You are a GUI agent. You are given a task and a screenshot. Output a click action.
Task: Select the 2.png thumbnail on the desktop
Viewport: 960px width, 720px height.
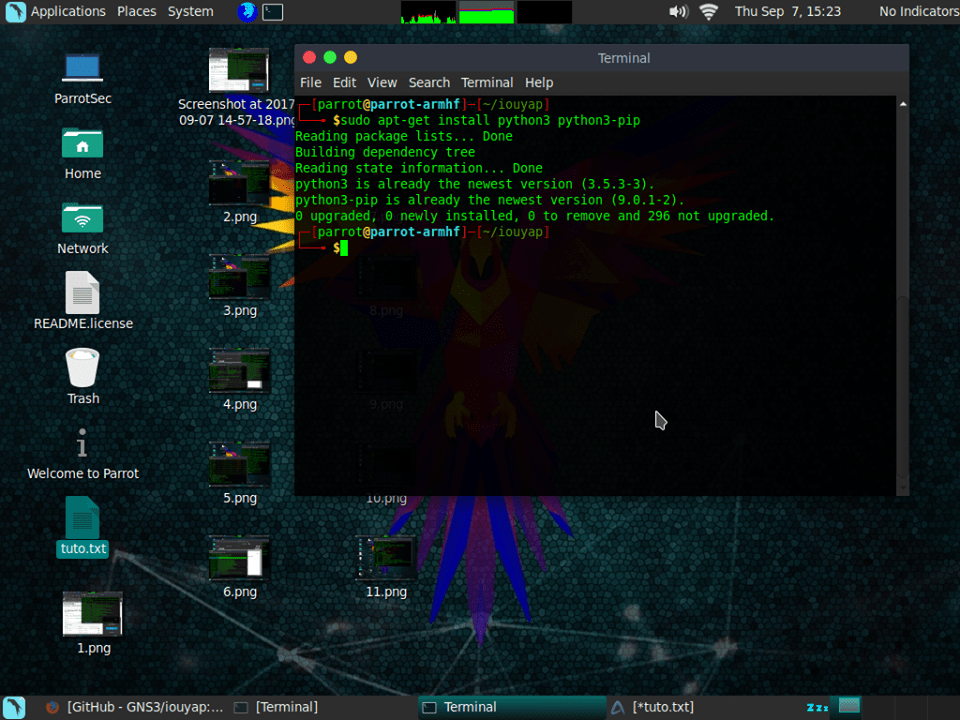click(x=239, y=182)
